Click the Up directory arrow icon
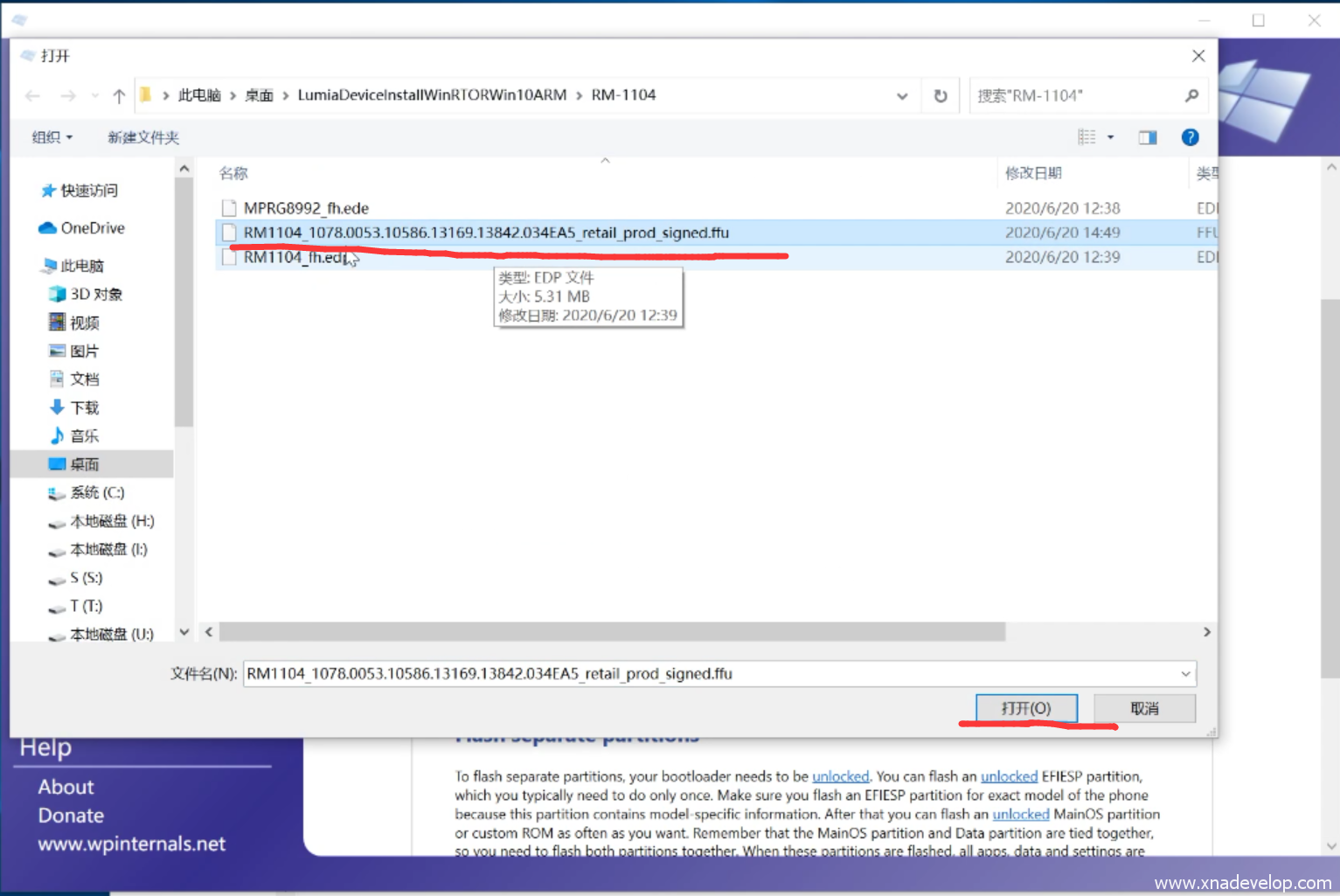 point(119,96)
